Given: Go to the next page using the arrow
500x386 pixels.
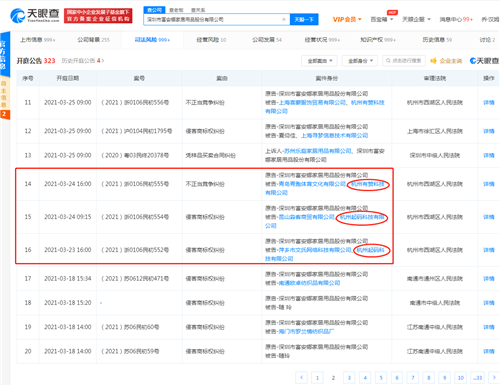Looking at the screenshot, I should (x=494, y=377).
